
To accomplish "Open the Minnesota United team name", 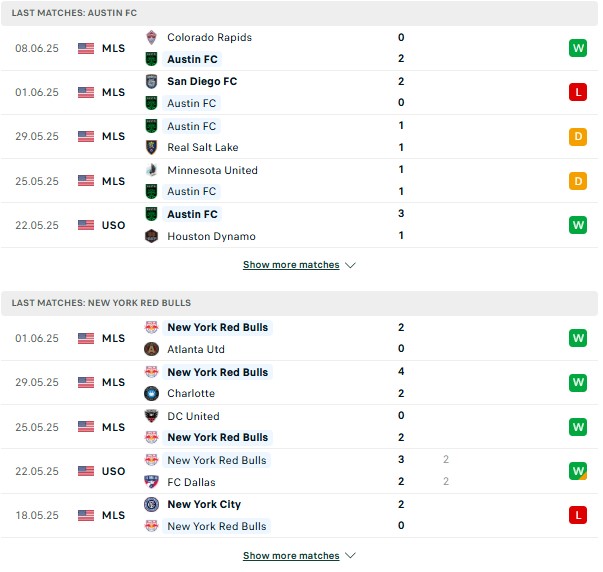I will point(212,170).
